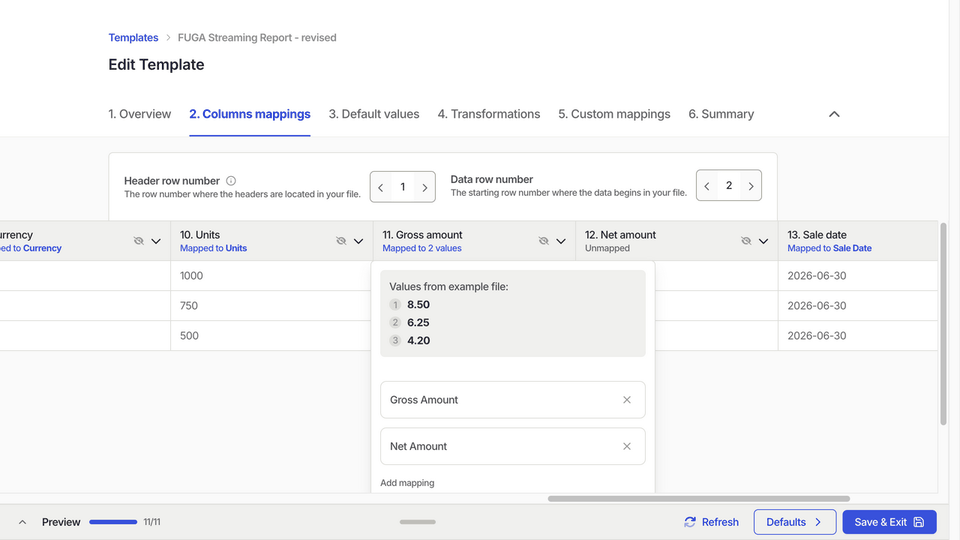Expand the Currency column mapping dropdown
Viewport: 960px width, 540px height.
tap(156, 241)
